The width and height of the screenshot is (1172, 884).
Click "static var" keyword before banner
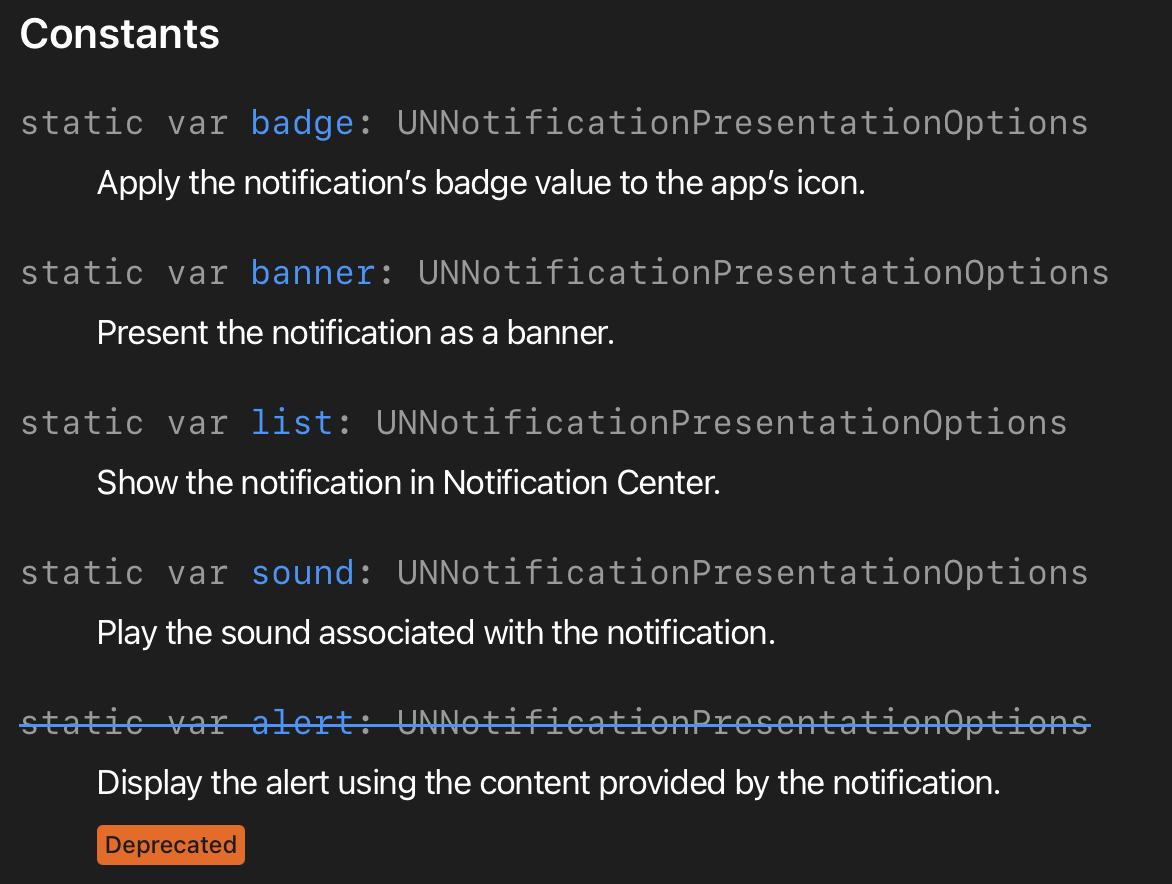124,273
